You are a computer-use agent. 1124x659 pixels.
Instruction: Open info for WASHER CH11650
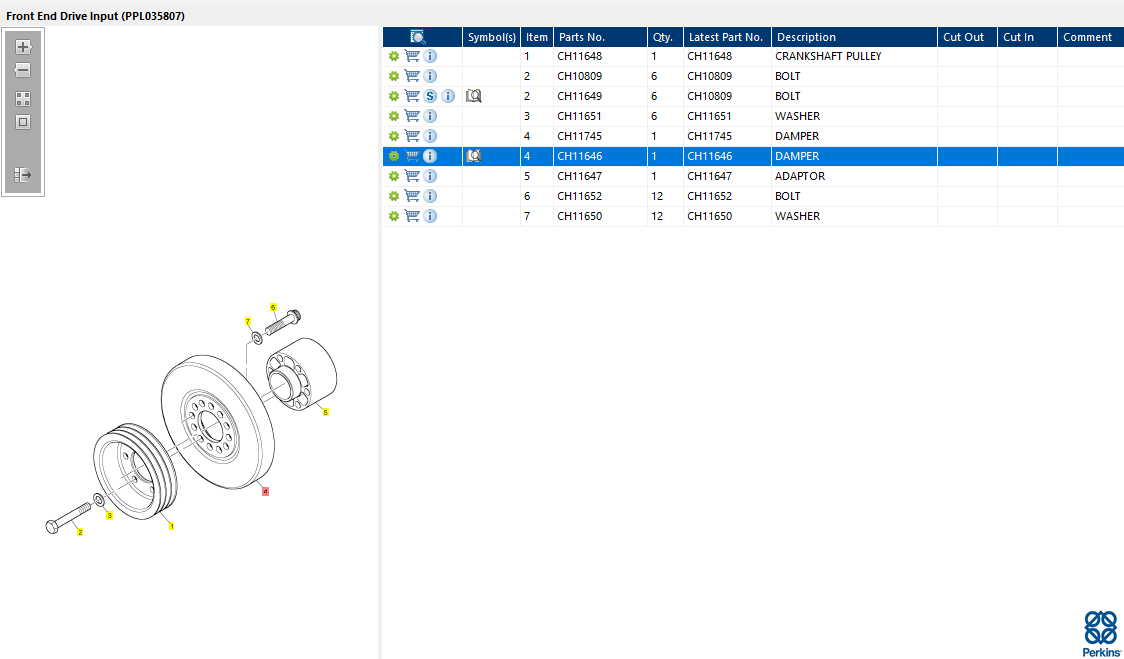(x=430, y=217)
